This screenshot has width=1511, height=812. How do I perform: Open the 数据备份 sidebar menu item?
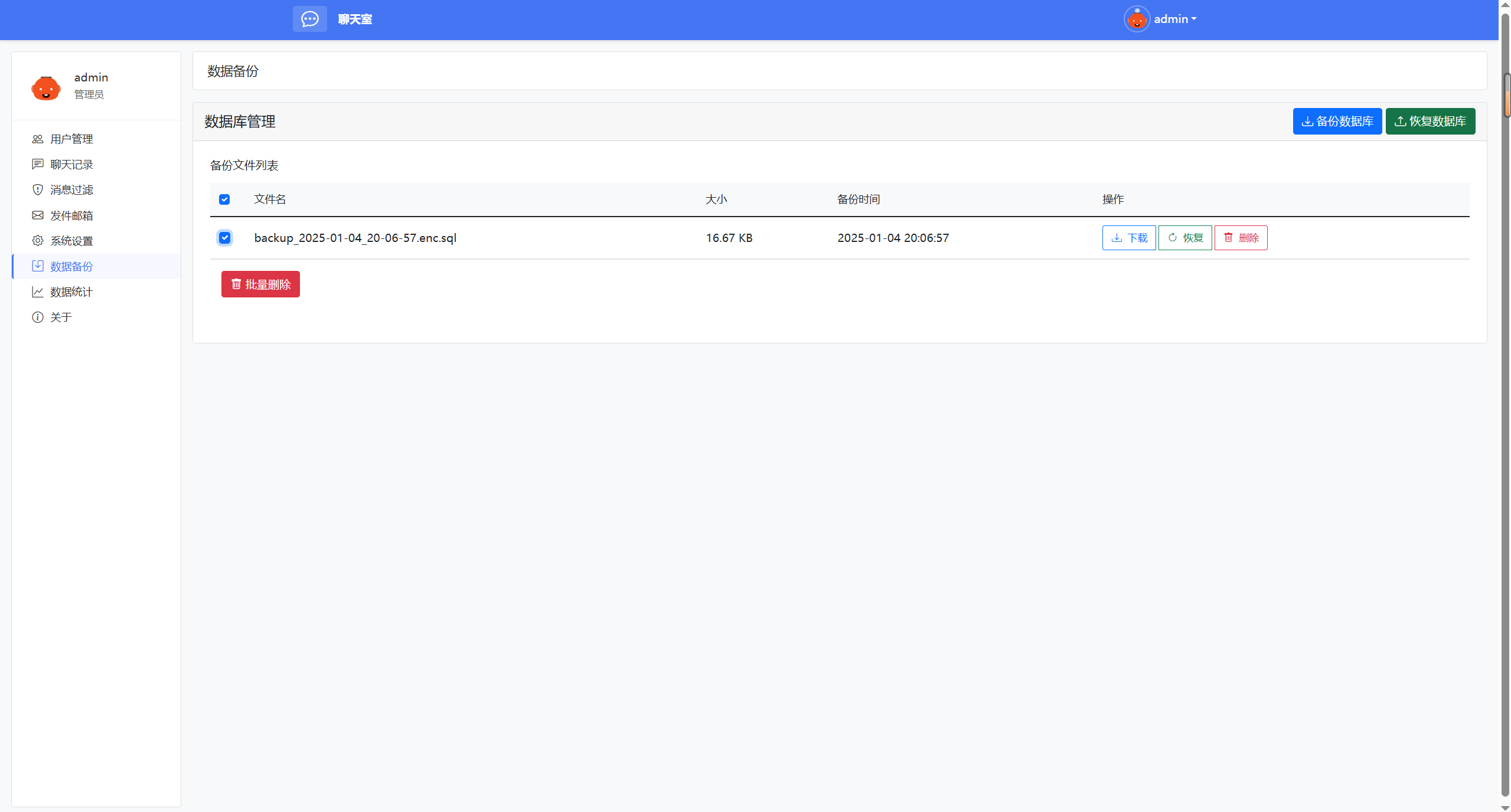tap(71, 267)
